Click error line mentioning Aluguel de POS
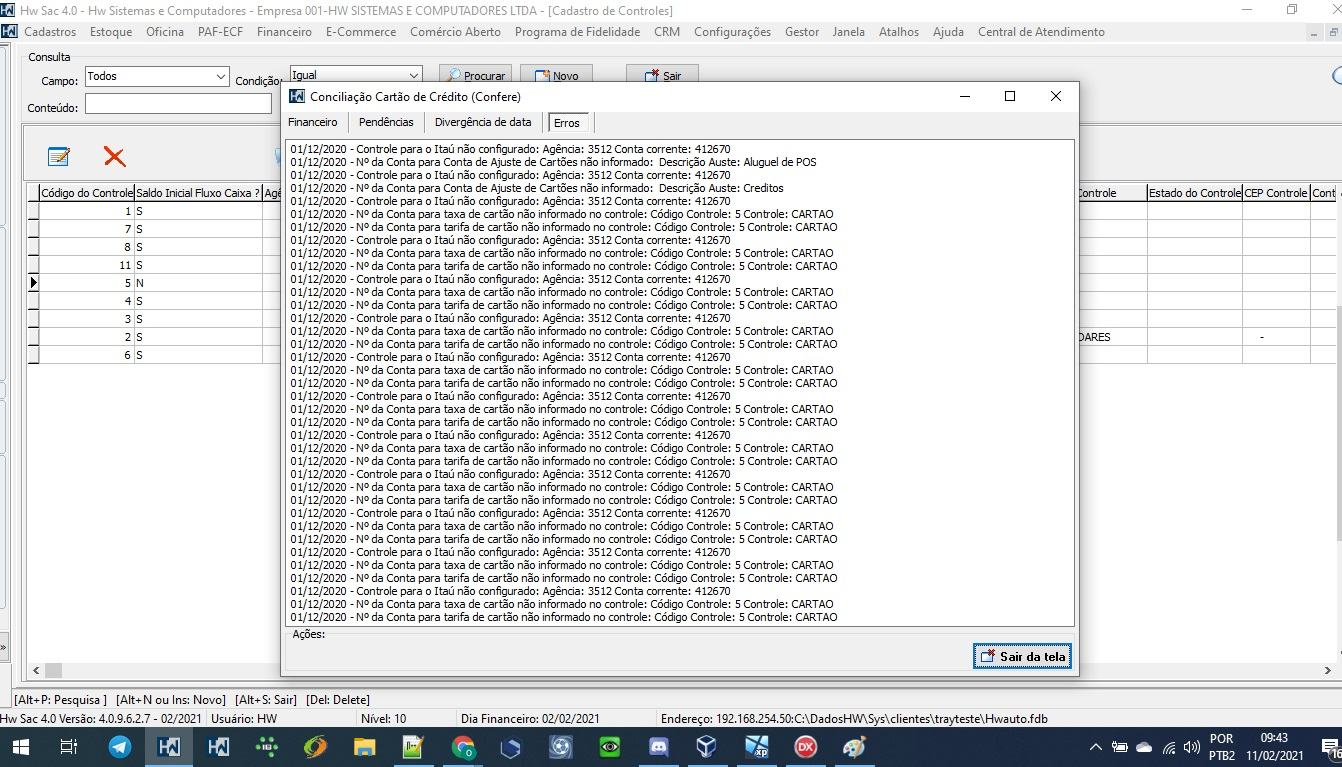1342x767 pixels. pos(553,162)
